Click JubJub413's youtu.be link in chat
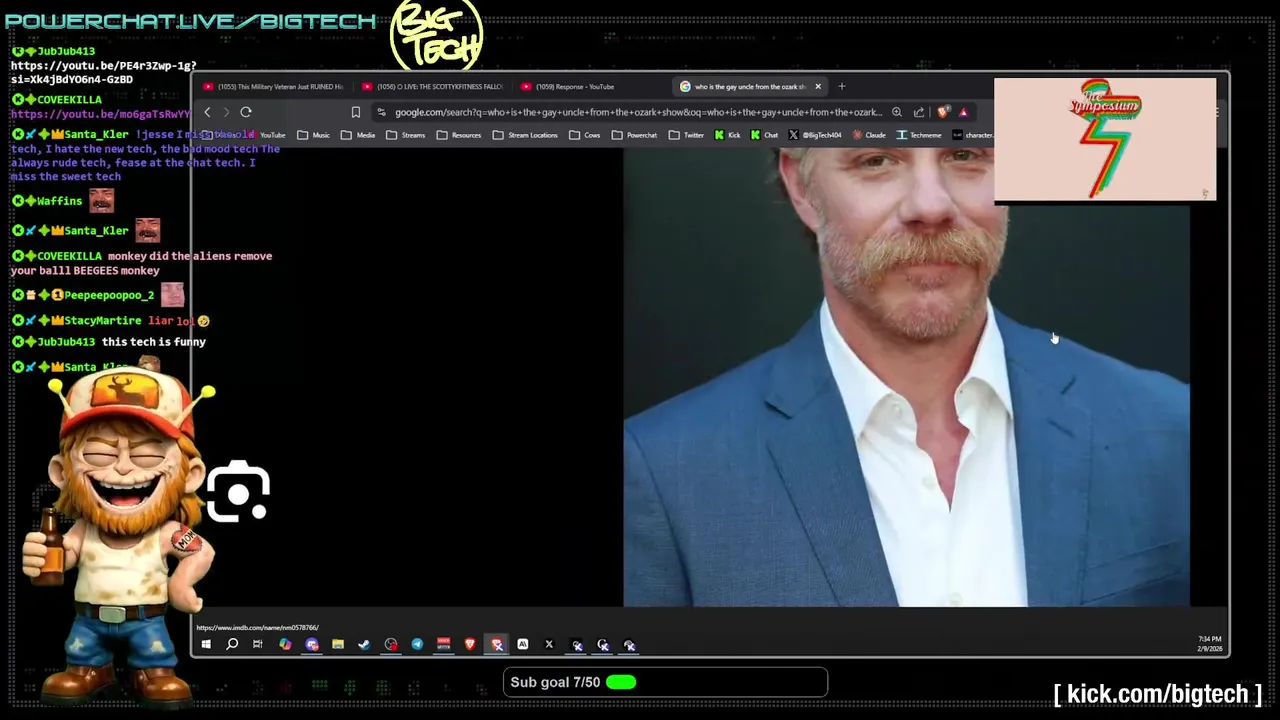 [x=103, y=72]
